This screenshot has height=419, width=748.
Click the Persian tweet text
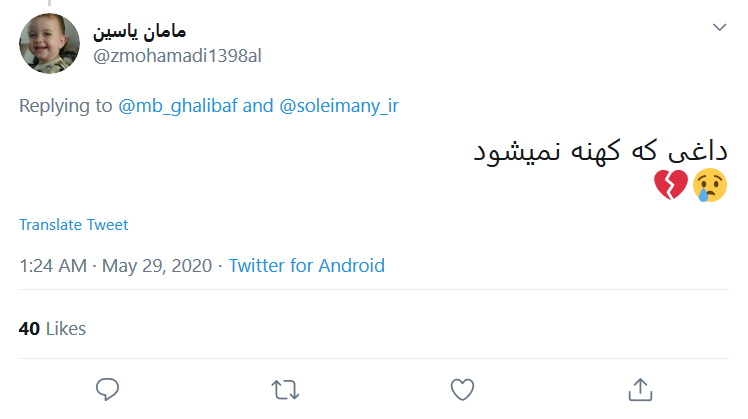pyautogui.click(x=599, y=151)
